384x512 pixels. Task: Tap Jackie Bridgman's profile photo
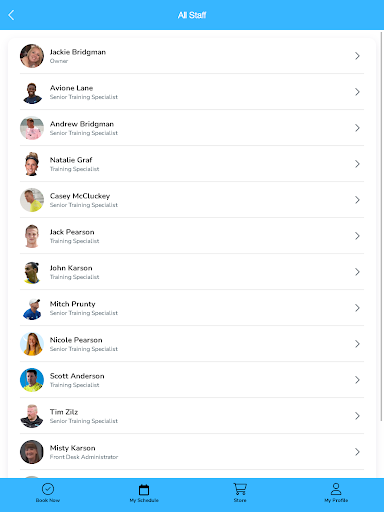coord(32,56)
